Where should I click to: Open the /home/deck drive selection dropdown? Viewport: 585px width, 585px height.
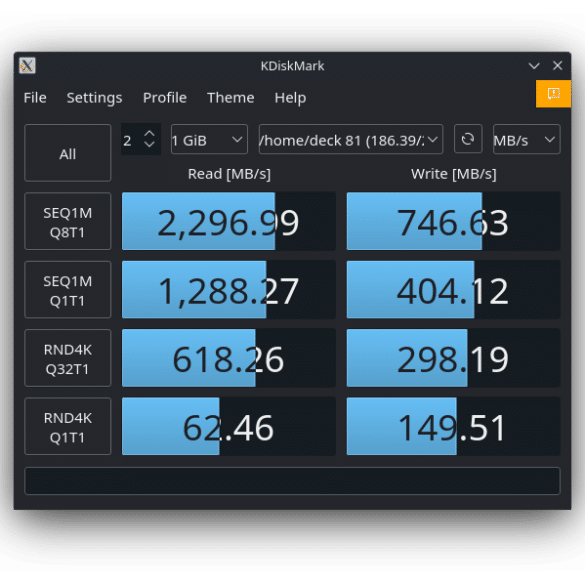coord(351,139)
